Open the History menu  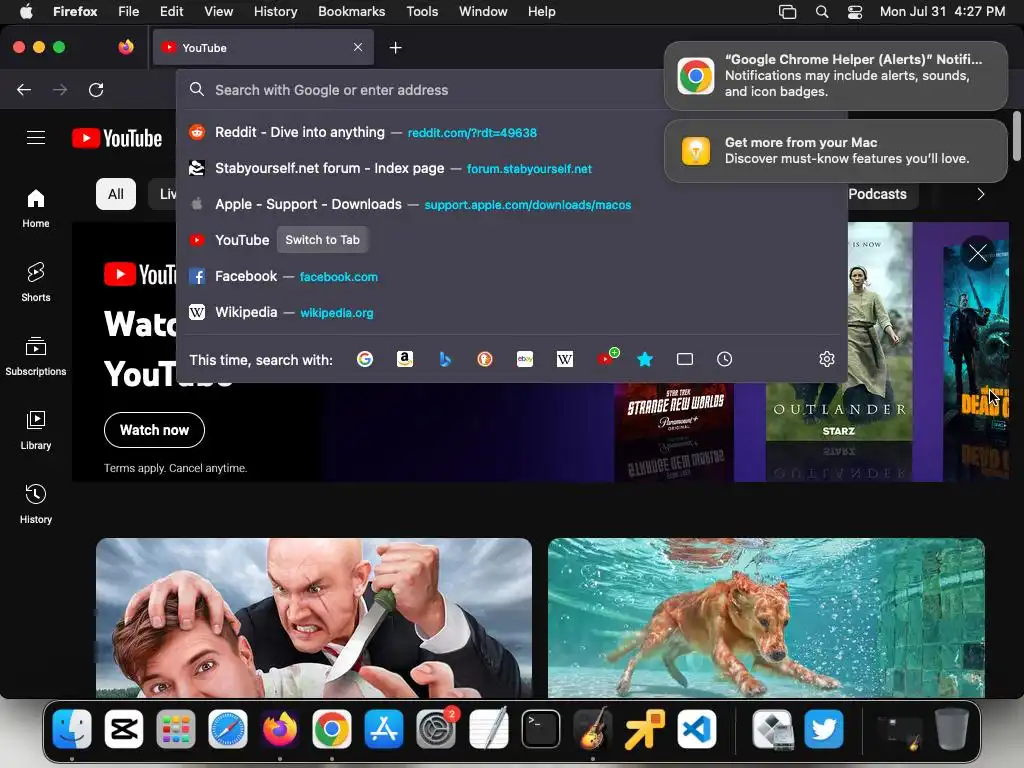275,12
